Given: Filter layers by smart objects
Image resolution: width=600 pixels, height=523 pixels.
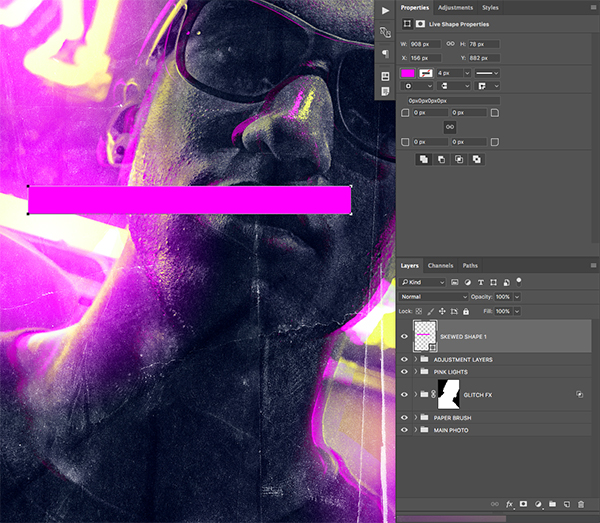Looking at the screenshot, I should (506, 282).
